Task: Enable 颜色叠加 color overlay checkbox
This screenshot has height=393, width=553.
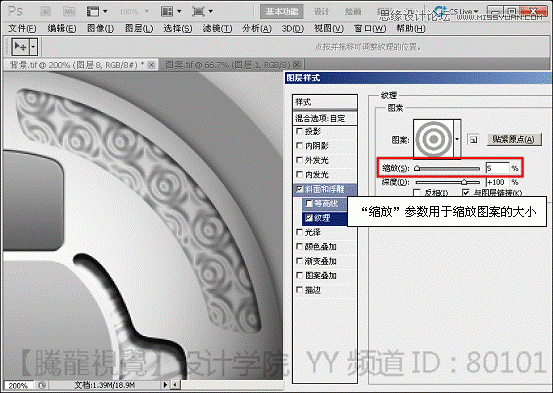Action: 299,246
